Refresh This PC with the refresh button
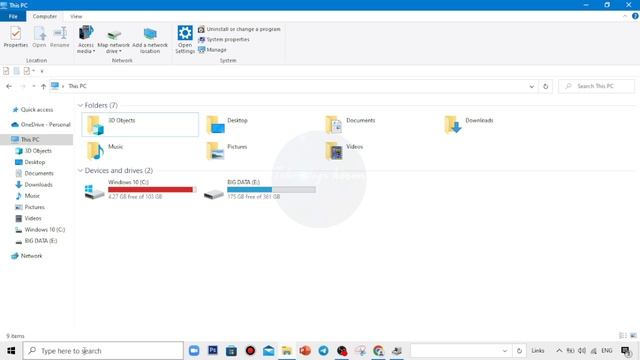The image size is (640, 360). (545, 87)
